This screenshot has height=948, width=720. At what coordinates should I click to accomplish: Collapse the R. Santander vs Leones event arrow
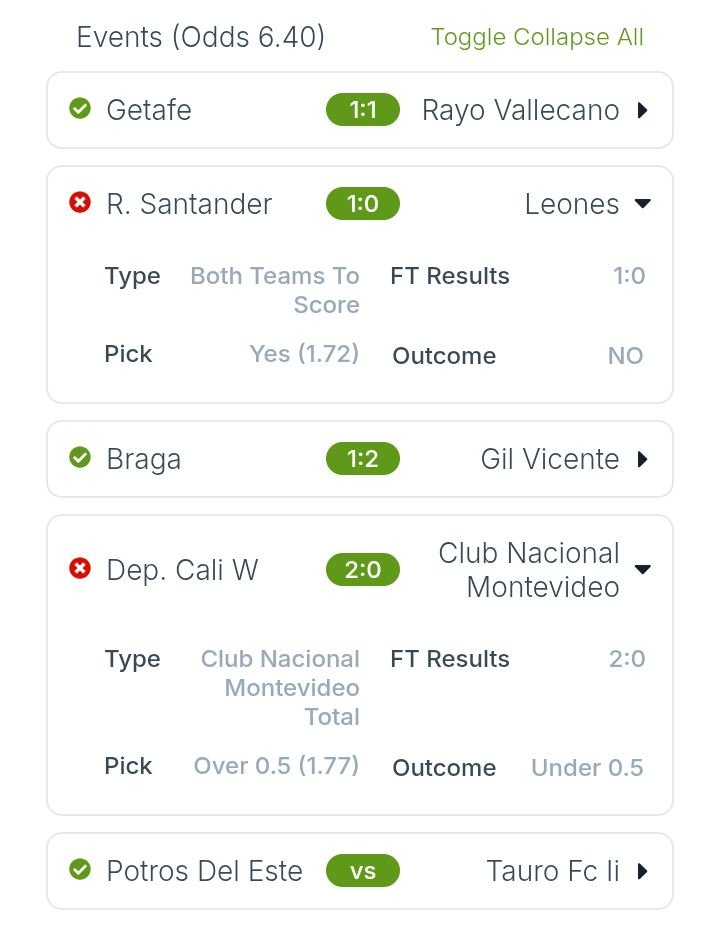pyautogui.click(x=643, y=204)
